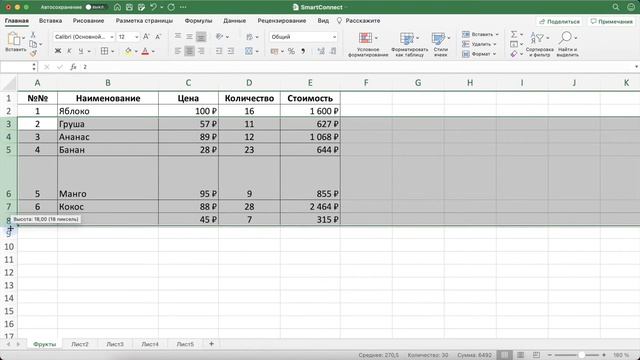
Task: Click the increase indent icon
Action: click(x=231, y=51)
